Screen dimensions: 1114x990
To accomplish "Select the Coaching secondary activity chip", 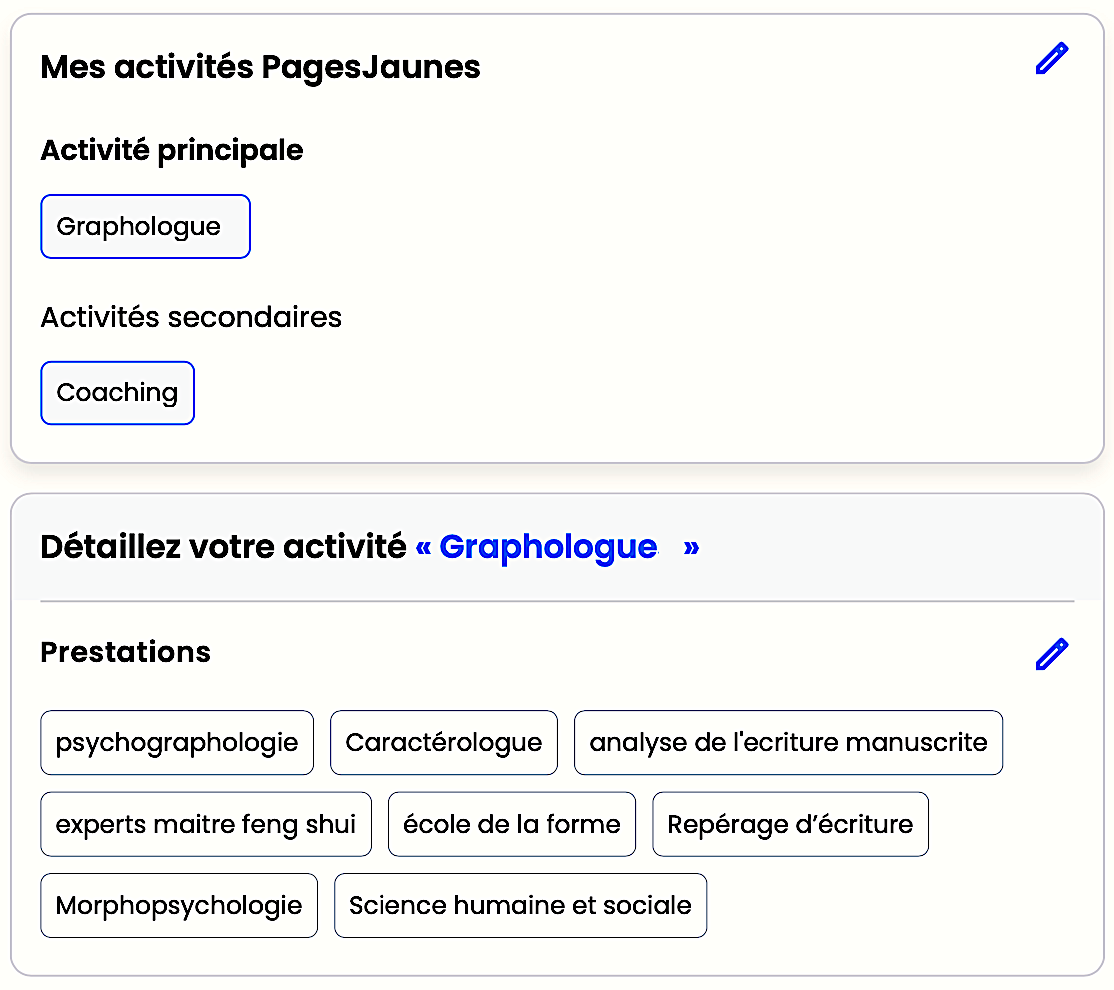I will pos(117,393).
